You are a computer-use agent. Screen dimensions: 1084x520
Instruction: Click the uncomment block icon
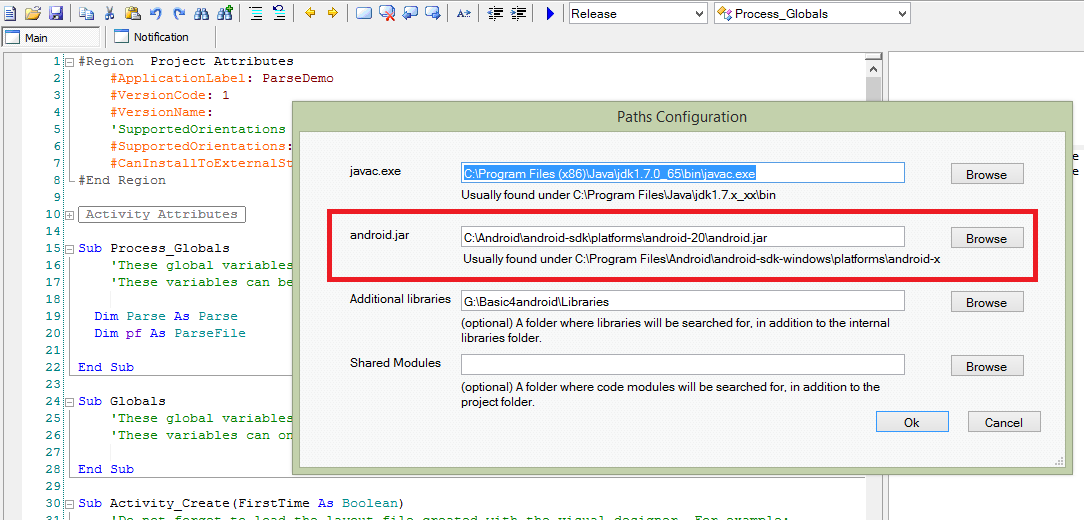pos(279,13)
